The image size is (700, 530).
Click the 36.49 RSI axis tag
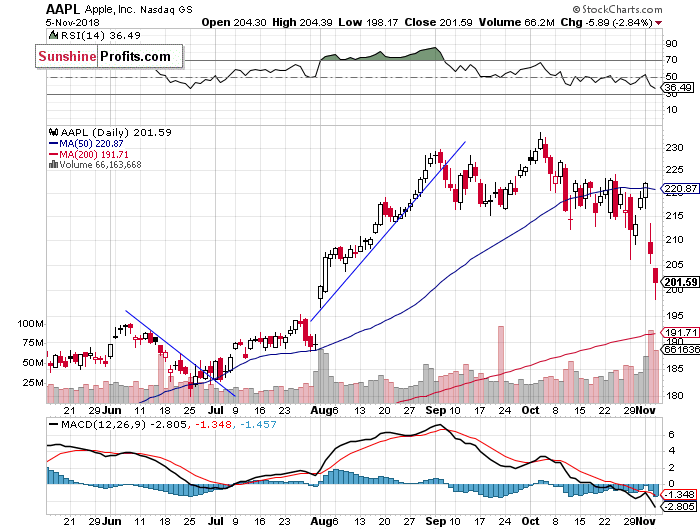(679, 88)
